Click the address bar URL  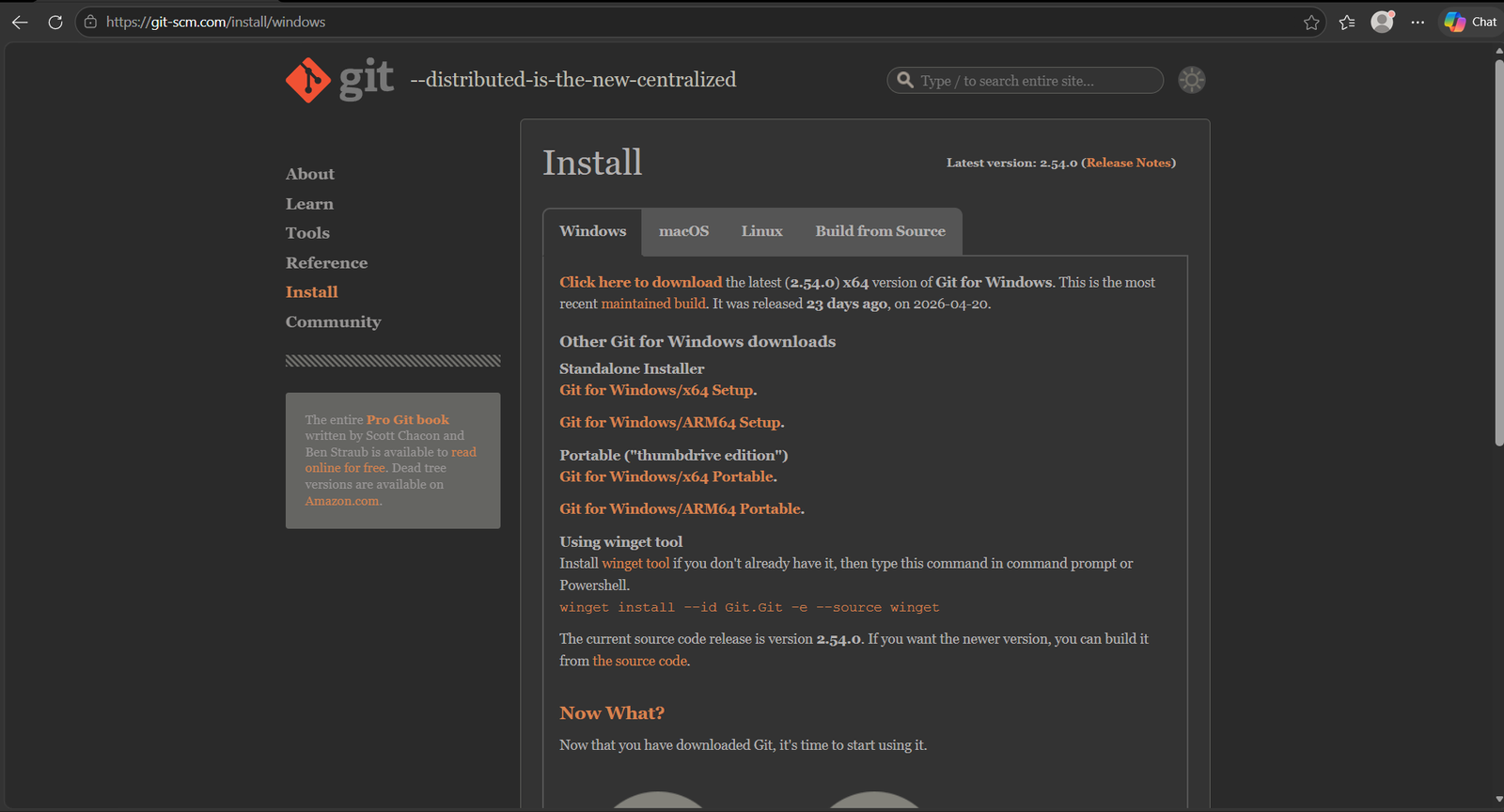click(x=215, y=22)
